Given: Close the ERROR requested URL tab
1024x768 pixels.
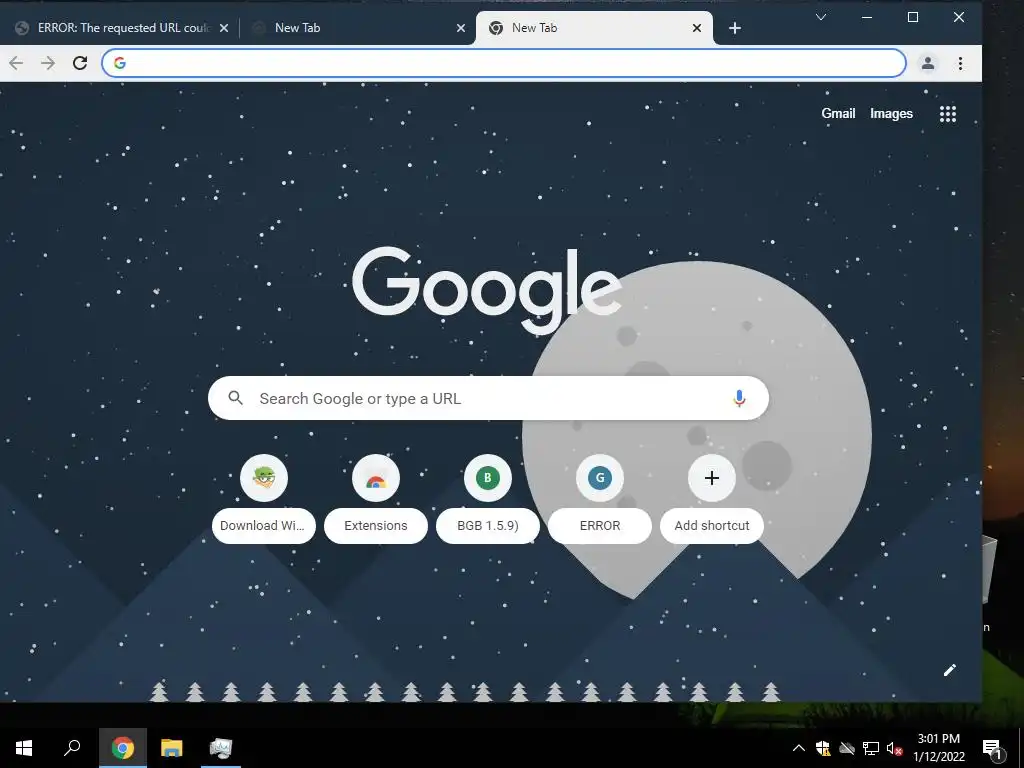Looking at the screenshot, I should [223, 28].
